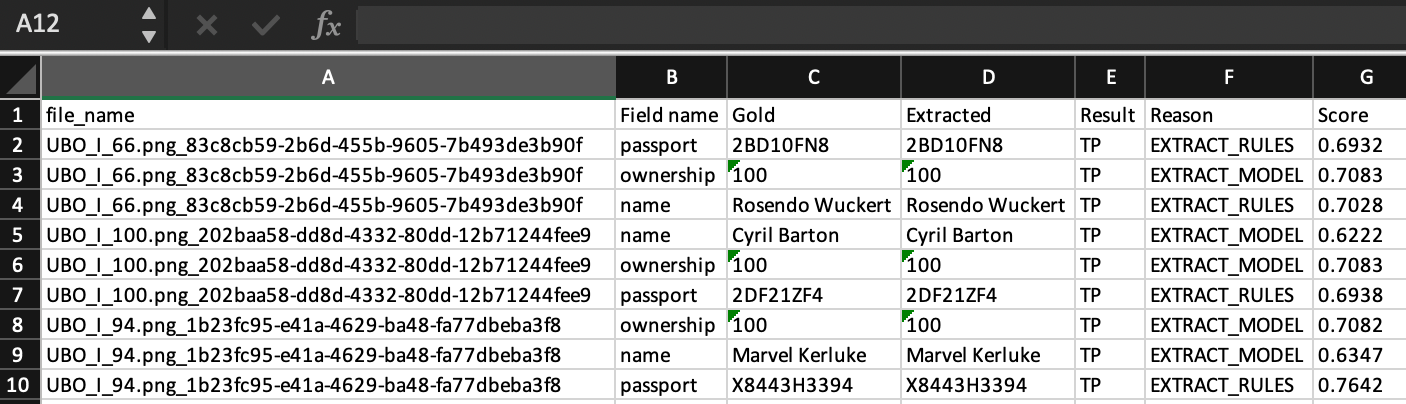The height and width of the screenshot is (404, 1406).
Task: Click the name box up arrow
Action: pos(149,15)
